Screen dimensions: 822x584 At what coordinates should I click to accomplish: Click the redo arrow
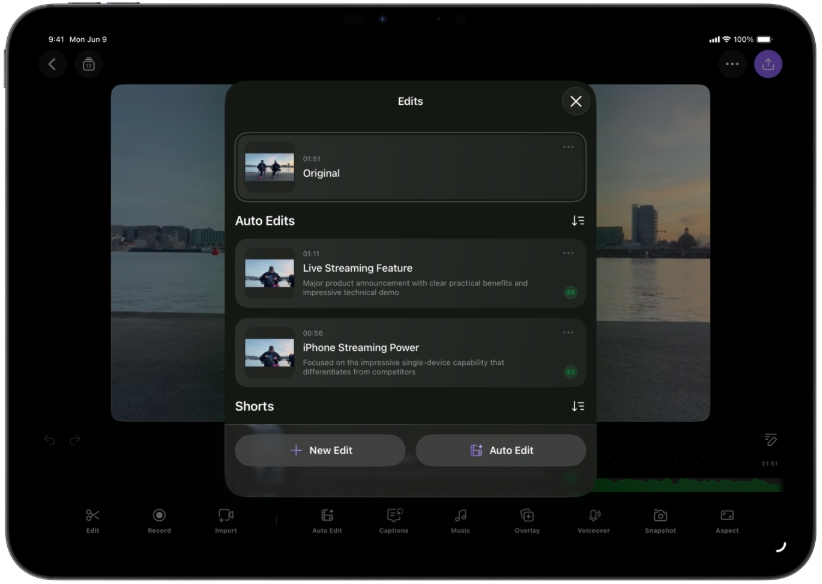click(75, 440)
